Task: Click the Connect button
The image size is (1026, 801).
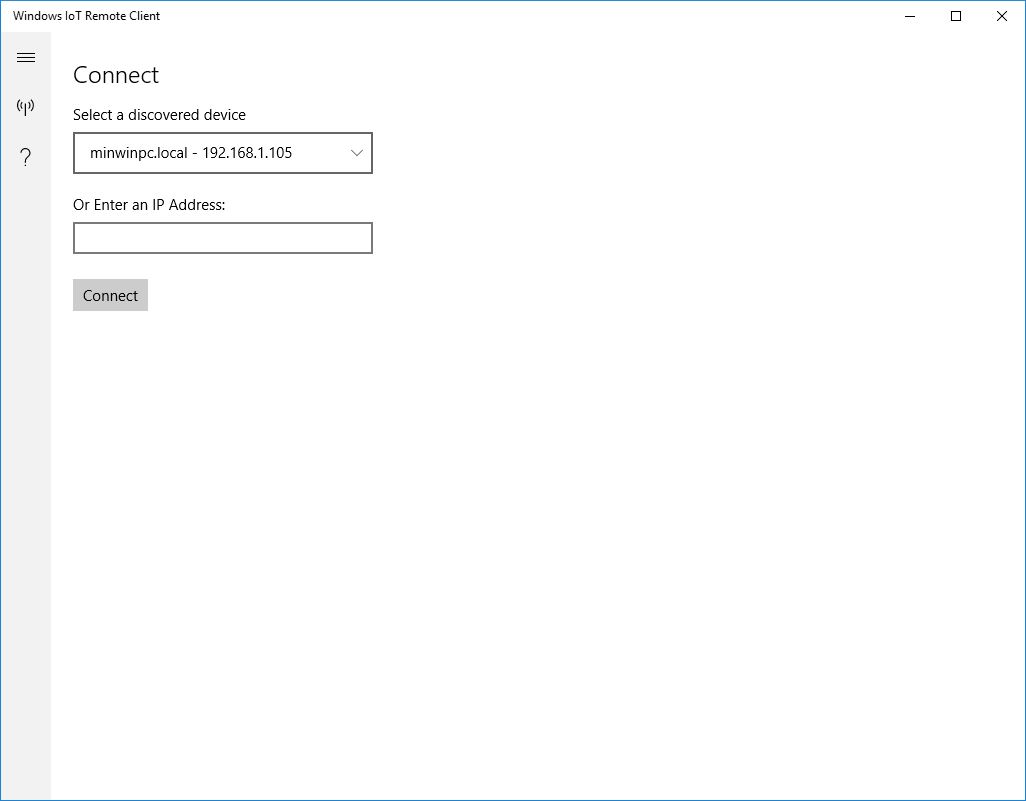Action: pyautogui.click(x=110, y=295)
